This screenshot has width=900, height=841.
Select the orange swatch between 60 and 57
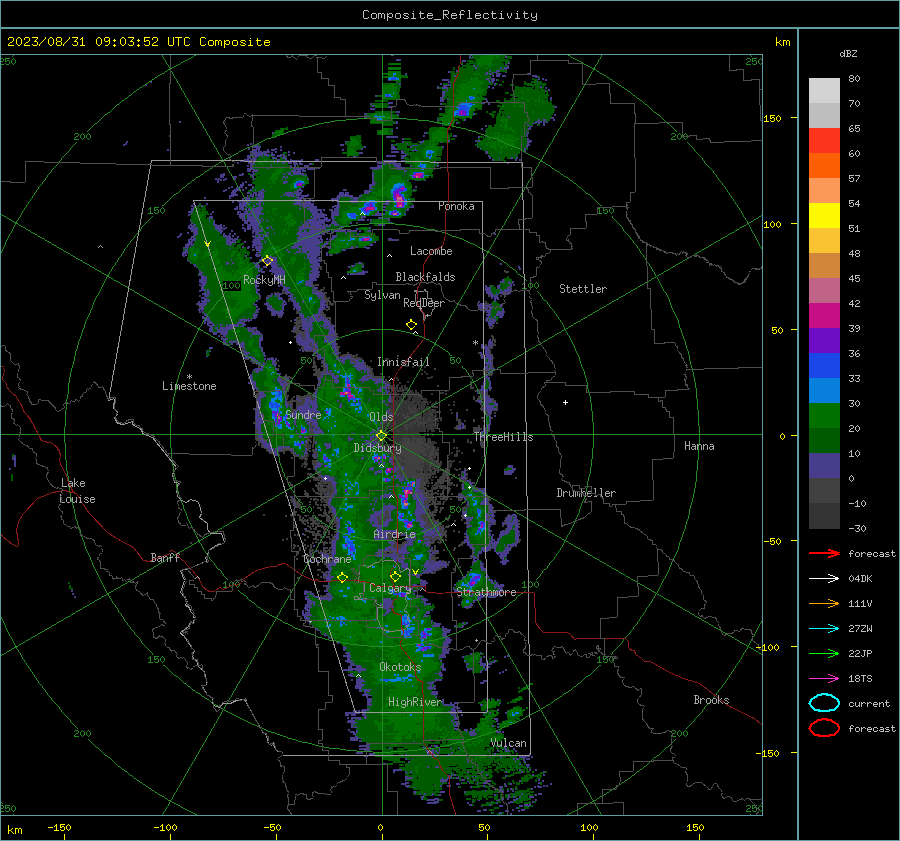pyautogui.click(x=824, y=165)
